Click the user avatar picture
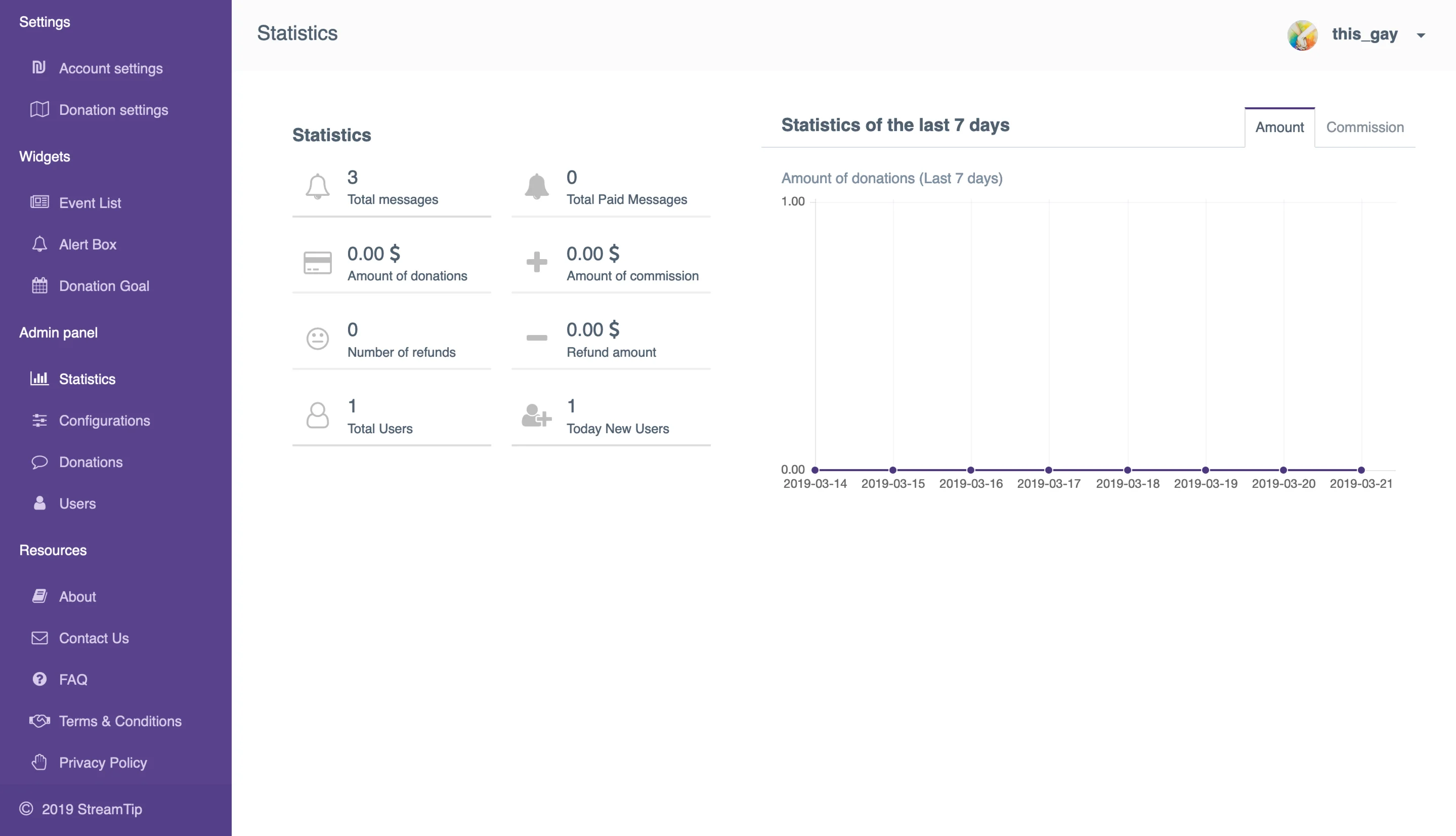1456x836 pixels. (x=1302, y=35)
